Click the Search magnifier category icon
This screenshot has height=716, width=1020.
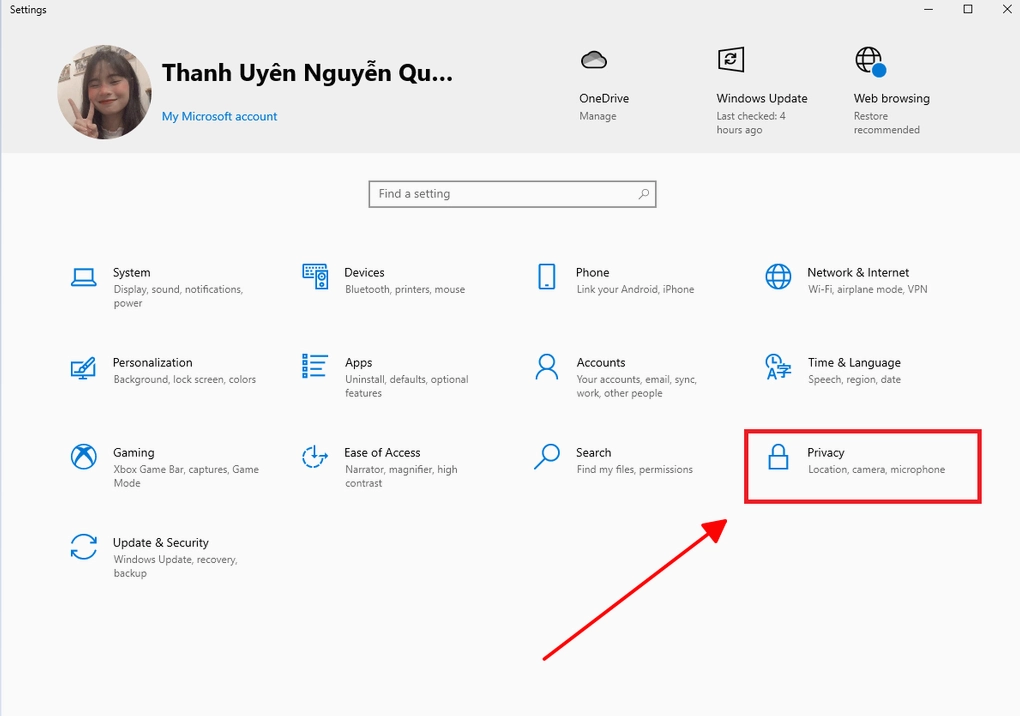[x=546, y=457]
